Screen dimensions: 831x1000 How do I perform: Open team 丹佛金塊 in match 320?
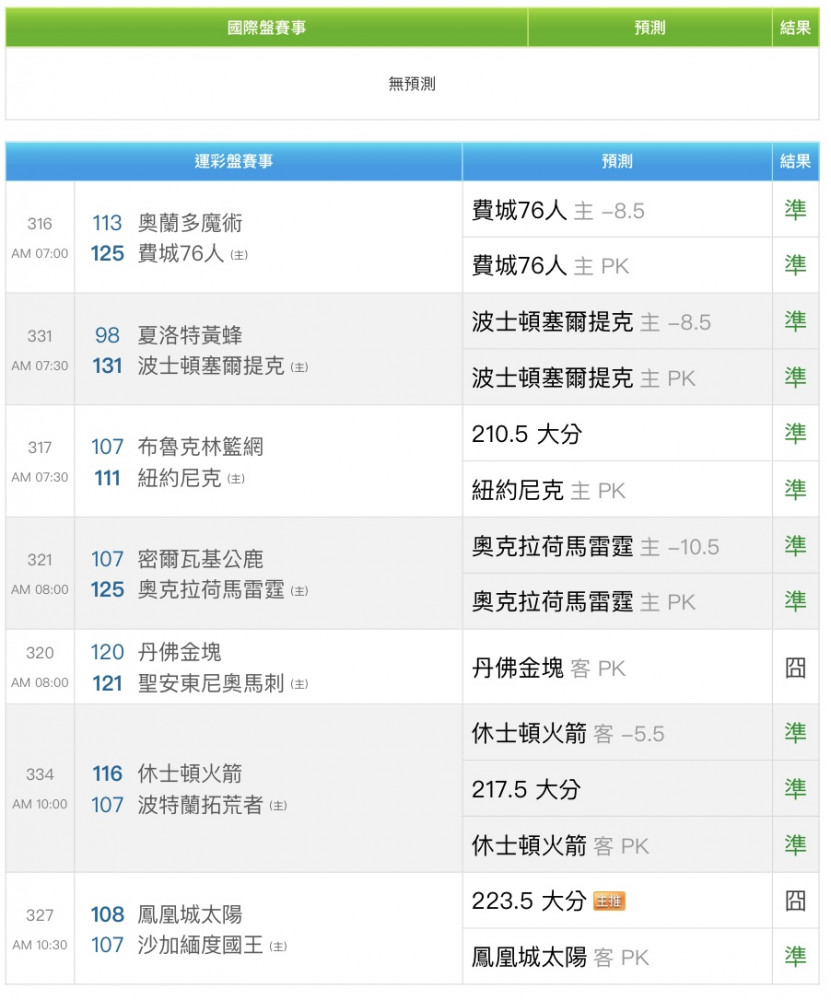(179, 652)
